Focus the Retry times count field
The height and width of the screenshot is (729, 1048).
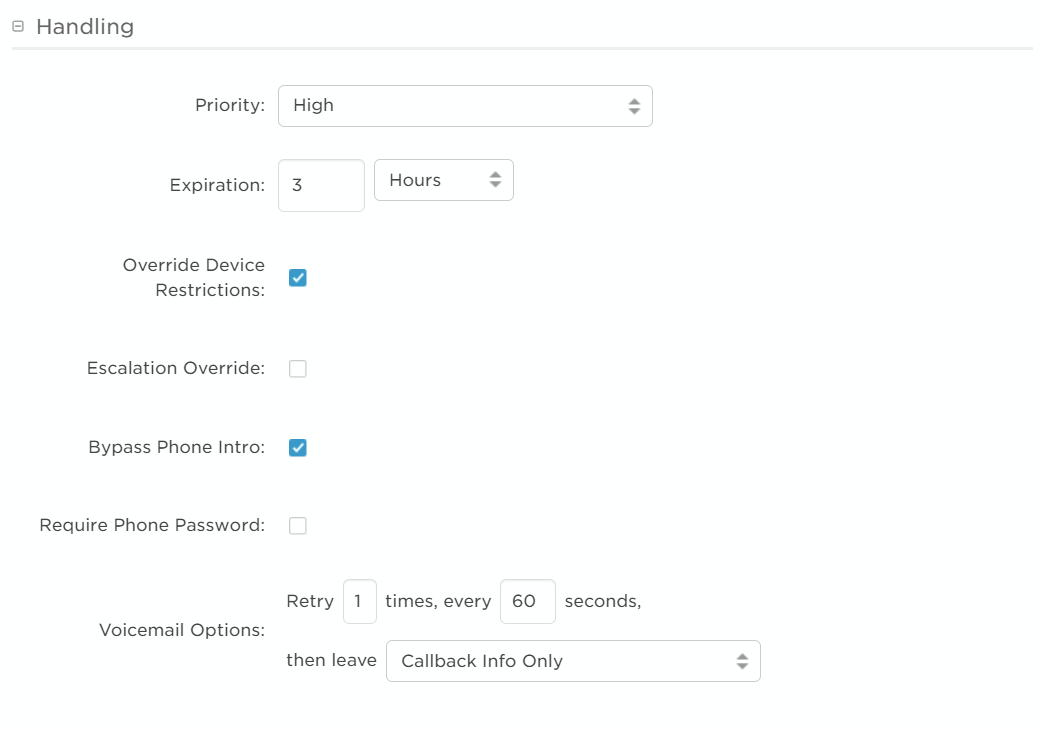tap(359, 602)
